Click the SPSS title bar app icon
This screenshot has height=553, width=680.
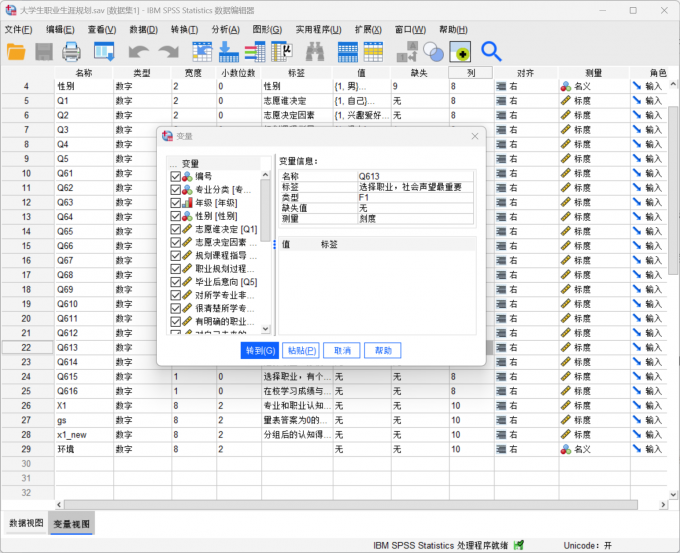(x=11, y=10)
